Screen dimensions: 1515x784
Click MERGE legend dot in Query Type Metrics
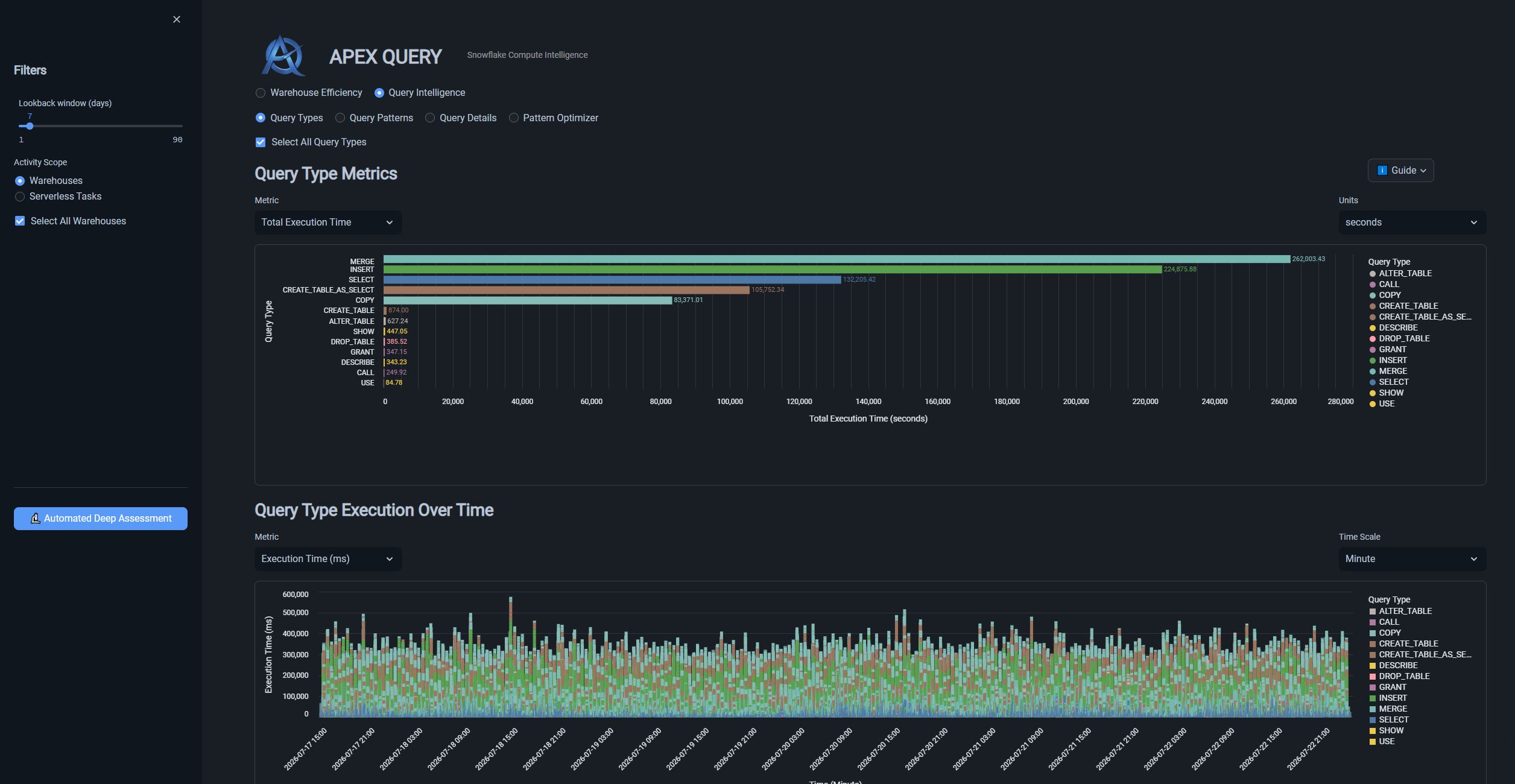1373,371
